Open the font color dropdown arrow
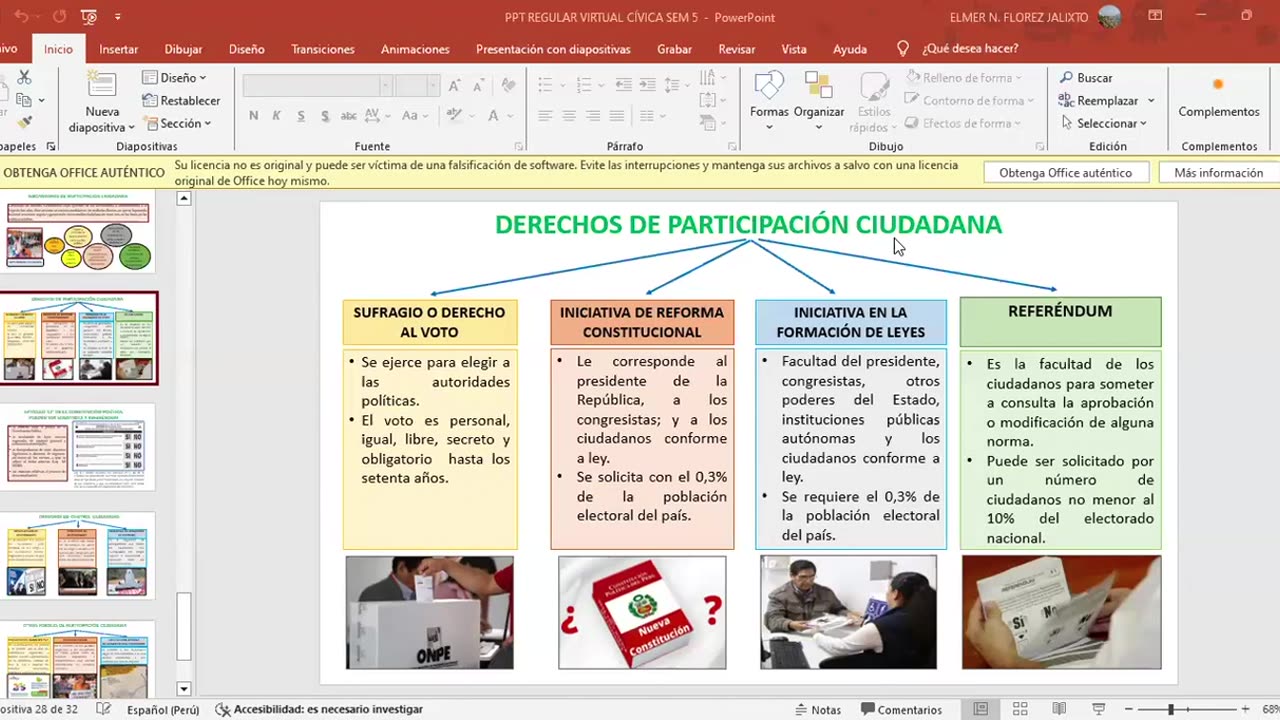The width and height of the screenshot is (1280, 720). [511, 116]
